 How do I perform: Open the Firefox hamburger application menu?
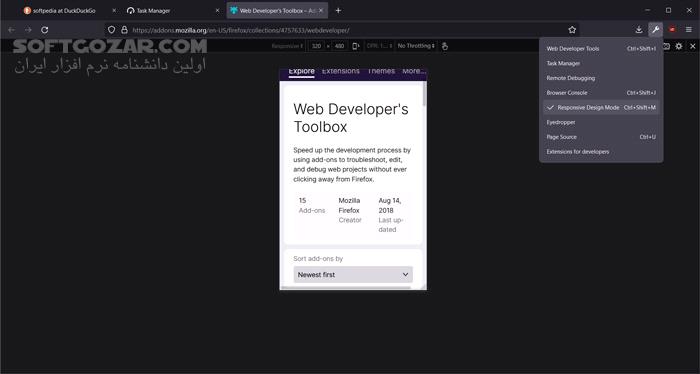click(689, 30)
